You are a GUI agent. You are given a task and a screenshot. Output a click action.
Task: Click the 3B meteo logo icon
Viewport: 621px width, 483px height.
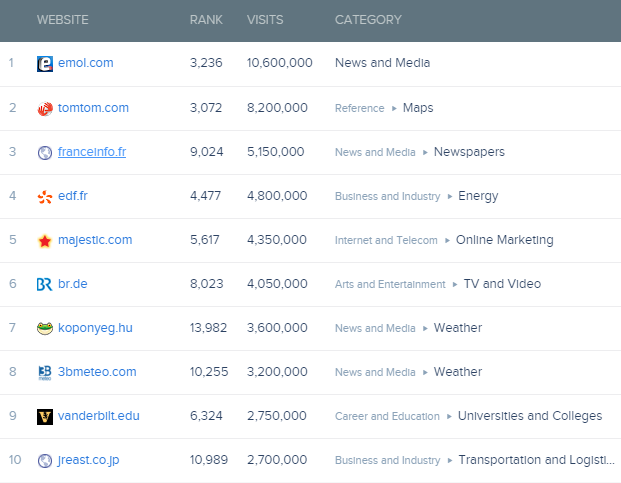[x=45, y=373]
